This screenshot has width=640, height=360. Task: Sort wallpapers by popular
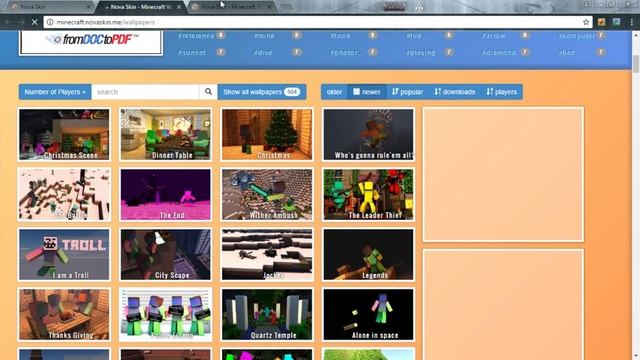coord(407,92)
